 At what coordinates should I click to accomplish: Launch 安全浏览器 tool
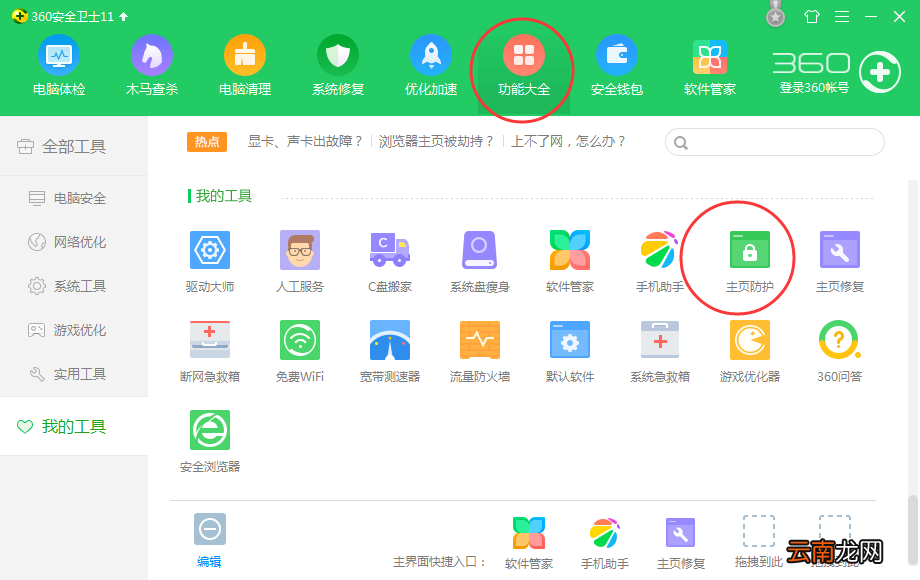click(209, 442)
